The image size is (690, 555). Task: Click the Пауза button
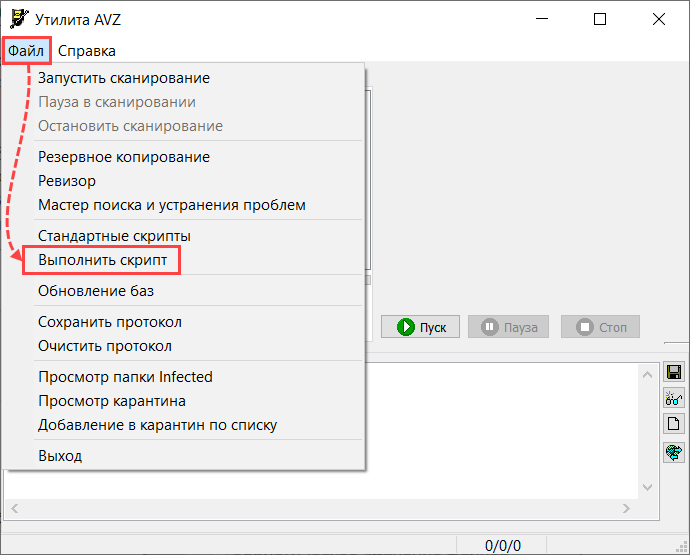click(x=508, y=327)
